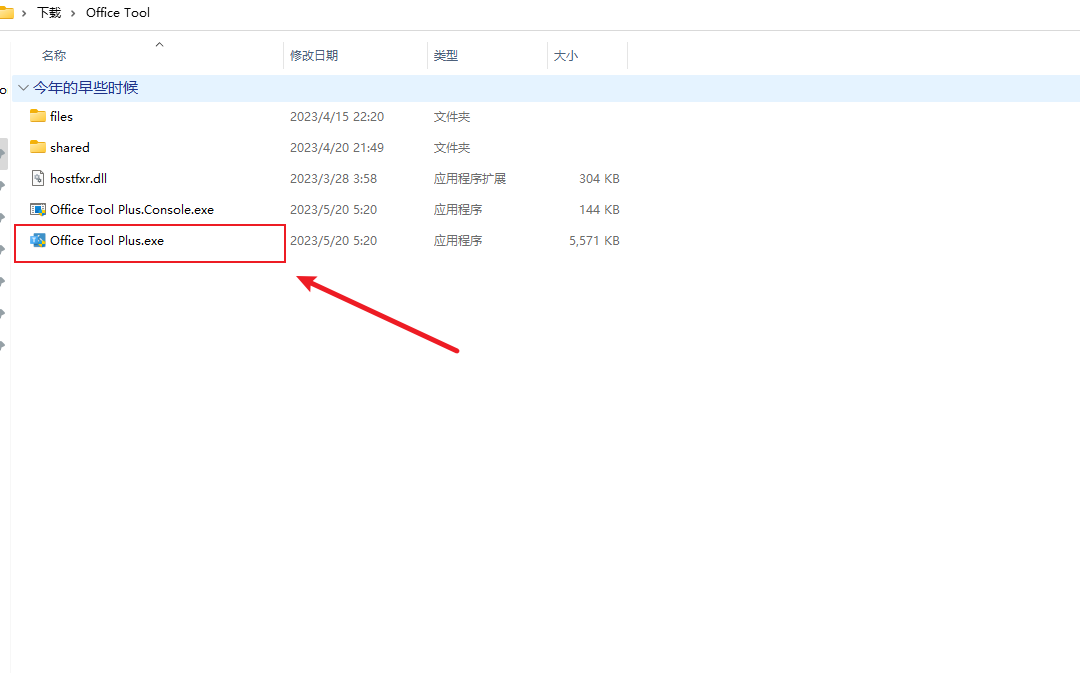Expand the chevron between 下载 and Office Tool
The height and width of the screenshot is (673, 1080).
tap(74, 13)
